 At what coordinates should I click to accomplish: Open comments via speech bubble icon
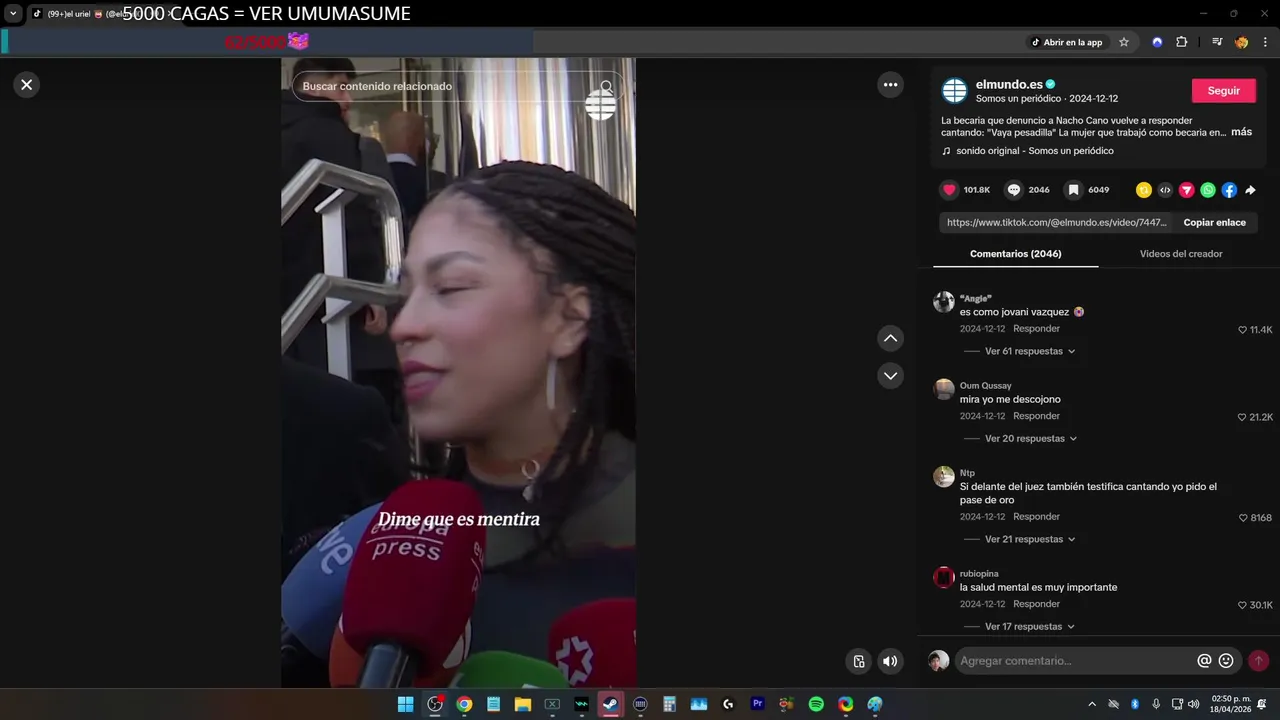pos(1014,190)
